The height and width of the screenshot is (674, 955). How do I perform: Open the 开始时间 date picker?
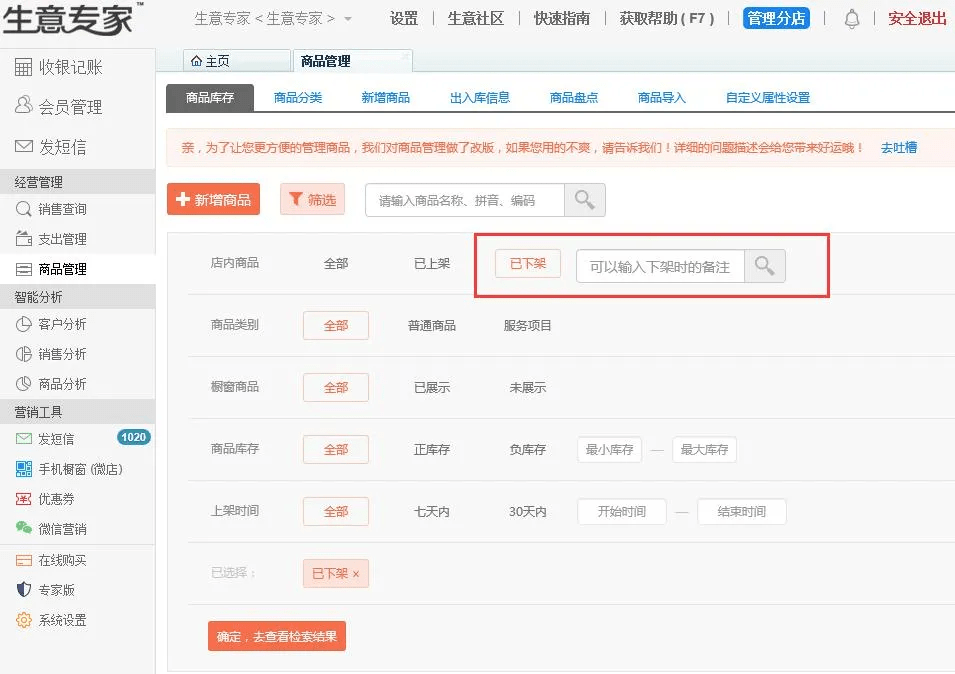click(621, 511)
